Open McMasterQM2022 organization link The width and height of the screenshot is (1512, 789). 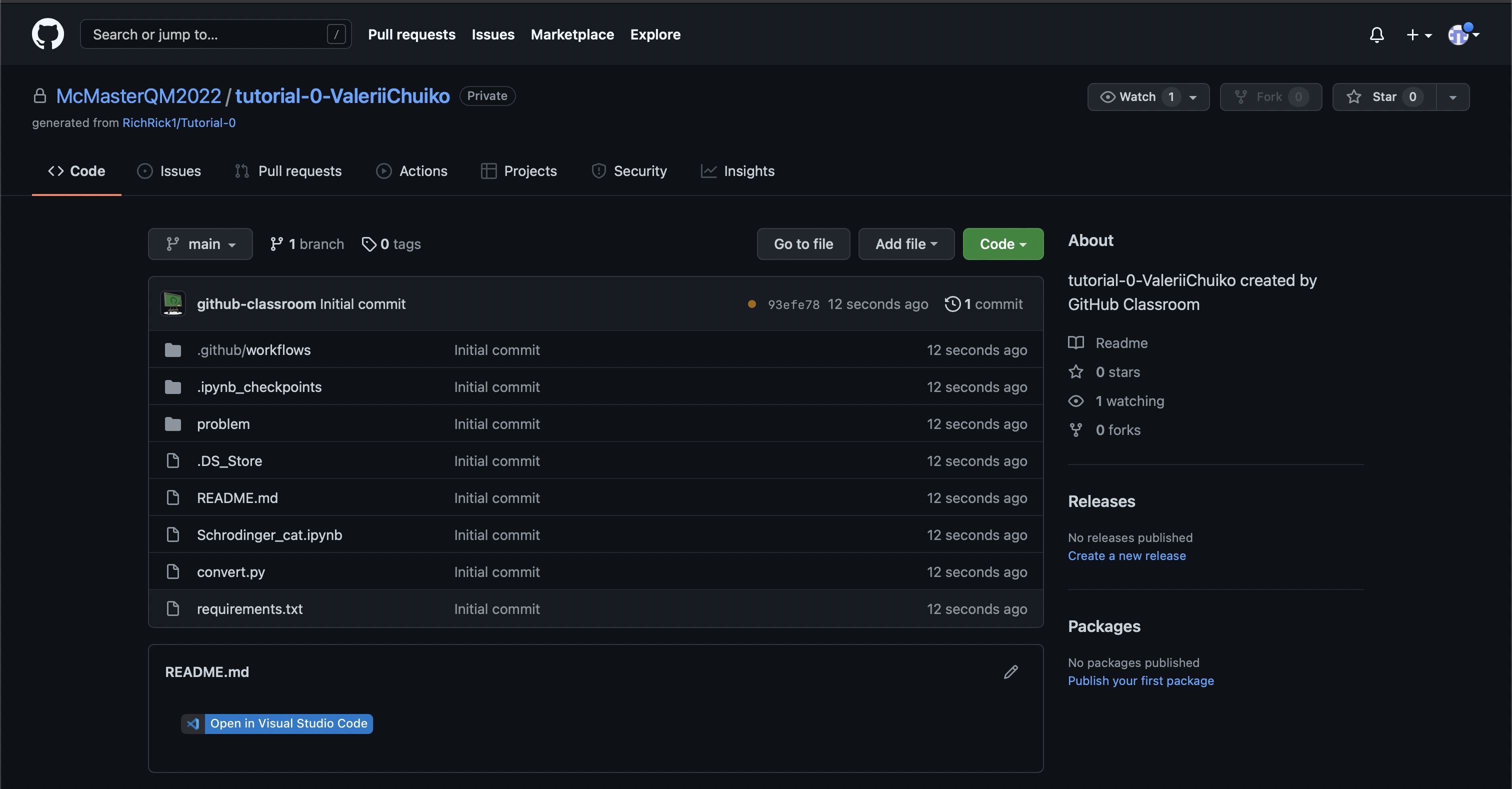click(138, 95)
